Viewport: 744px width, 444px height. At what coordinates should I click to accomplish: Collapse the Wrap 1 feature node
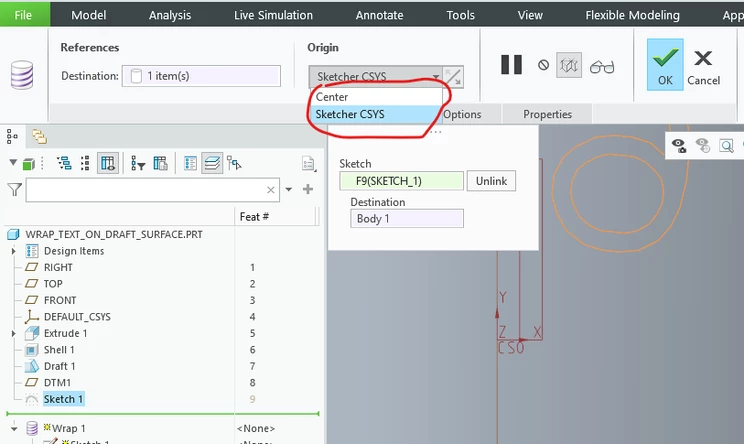coord(14,428)
